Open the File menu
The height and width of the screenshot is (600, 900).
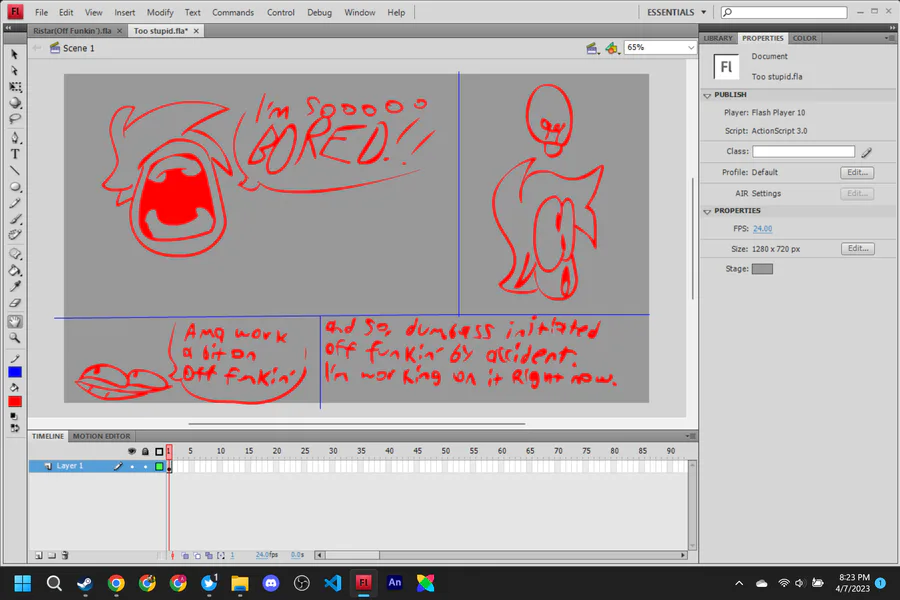tap(41, 12)
